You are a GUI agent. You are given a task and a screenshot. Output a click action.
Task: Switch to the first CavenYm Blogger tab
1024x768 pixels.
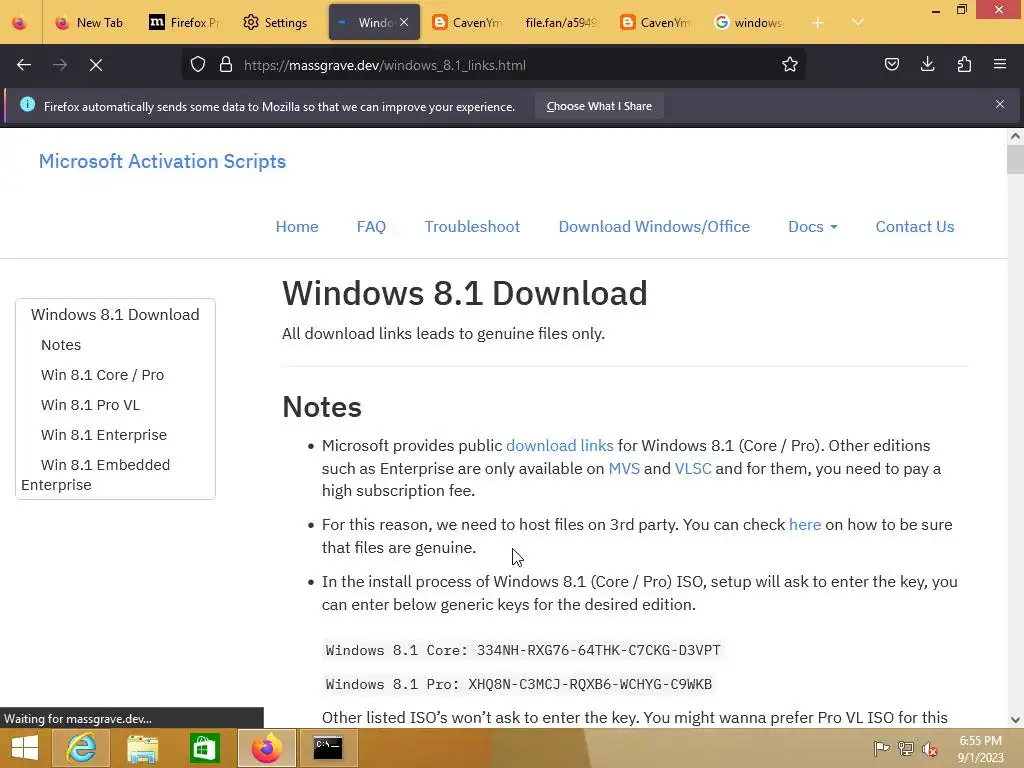468,22
